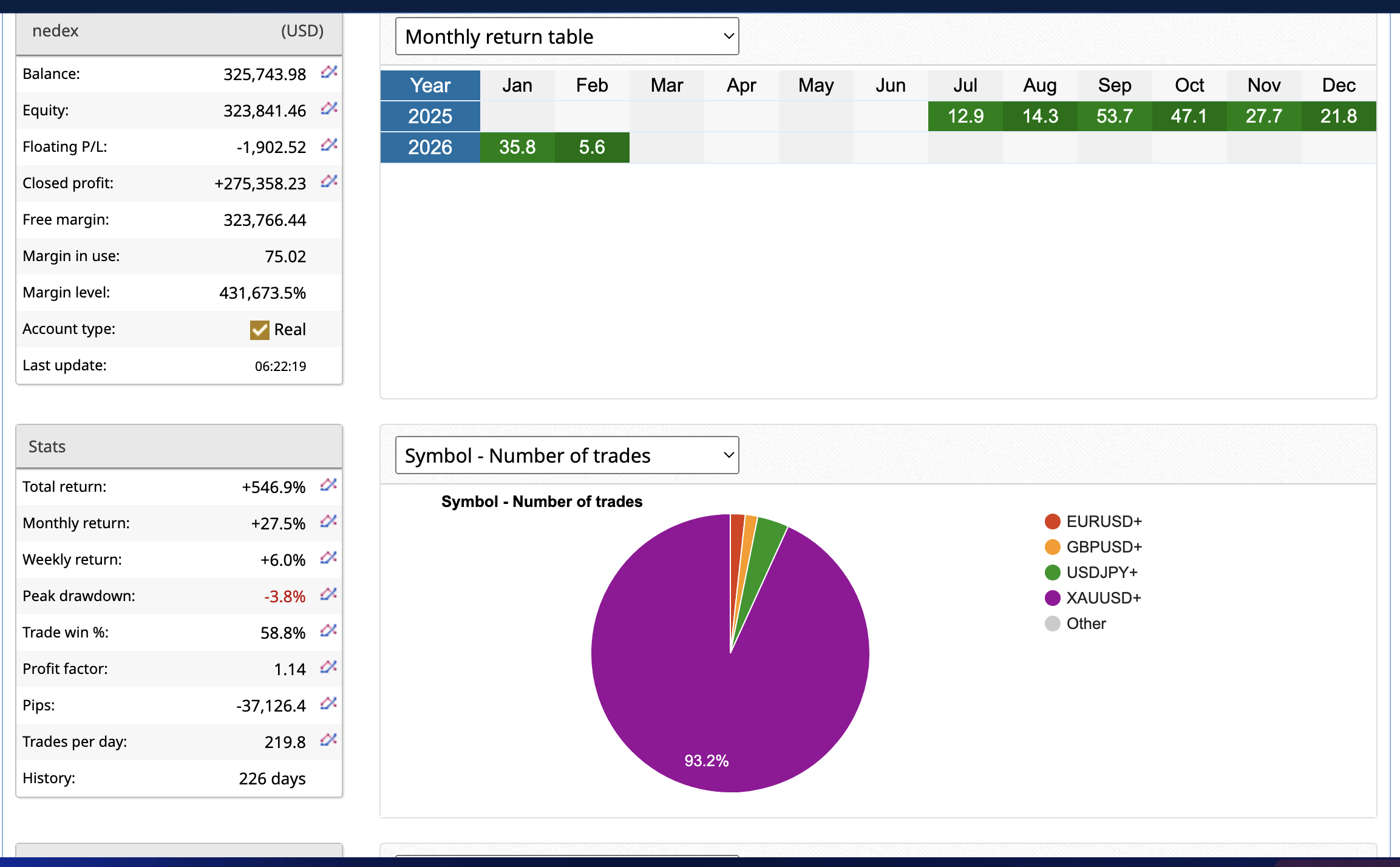Open Monthly return table dropdown

click(566, 36)
